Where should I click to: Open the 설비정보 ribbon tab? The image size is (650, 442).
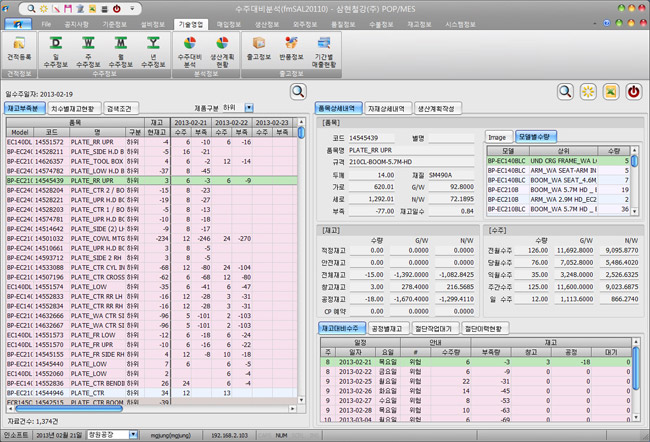pos(153,24)
